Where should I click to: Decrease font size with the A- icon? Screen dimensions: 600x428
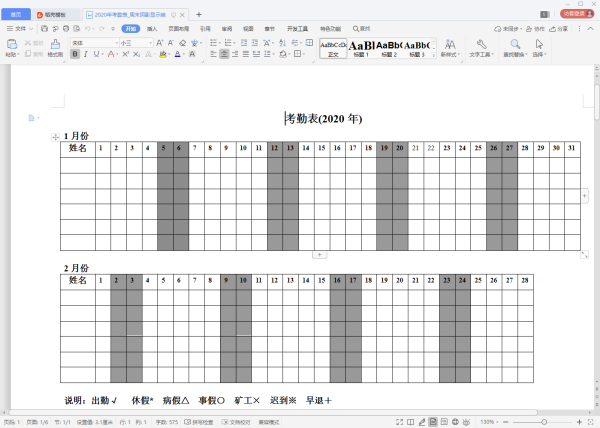click(x=171, y=43)
